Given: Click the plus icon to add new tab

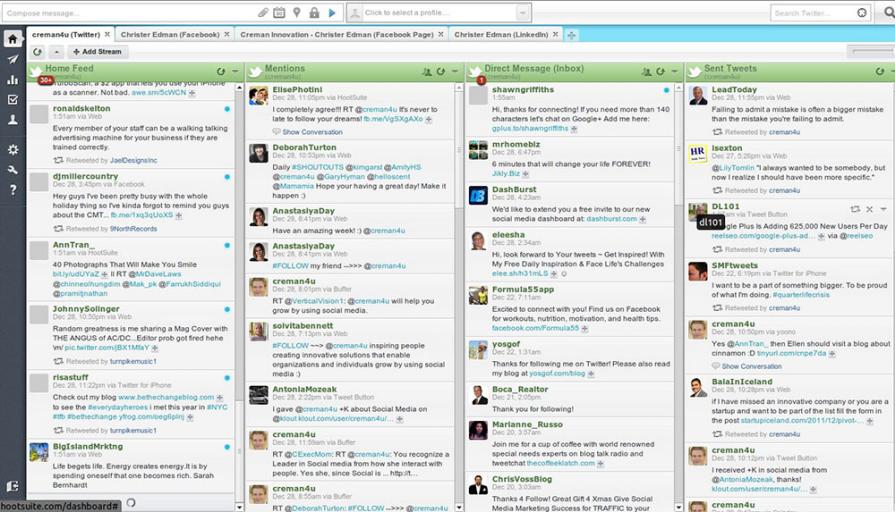Looking at the screenshot, I should [571, 35].
